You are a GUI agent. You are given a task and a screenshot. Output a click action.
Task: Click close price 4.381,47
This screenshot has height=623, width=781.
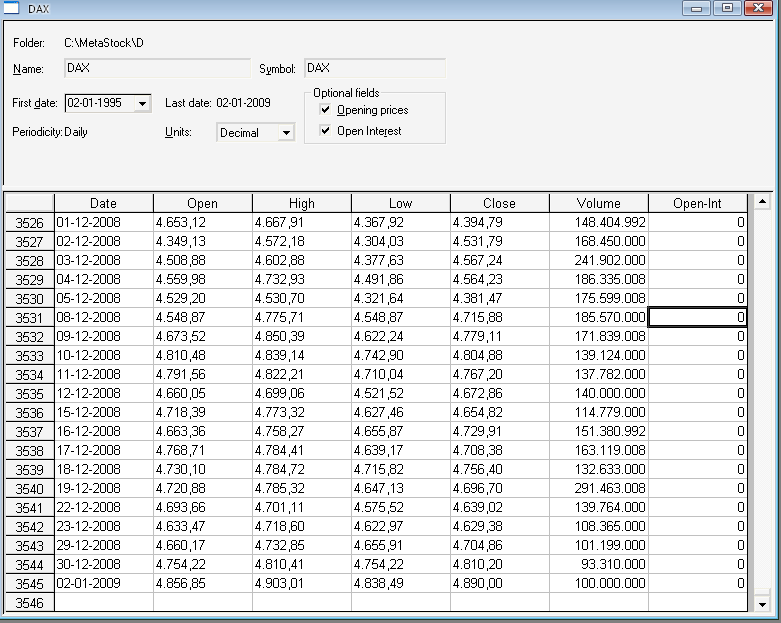coord(500,298)
